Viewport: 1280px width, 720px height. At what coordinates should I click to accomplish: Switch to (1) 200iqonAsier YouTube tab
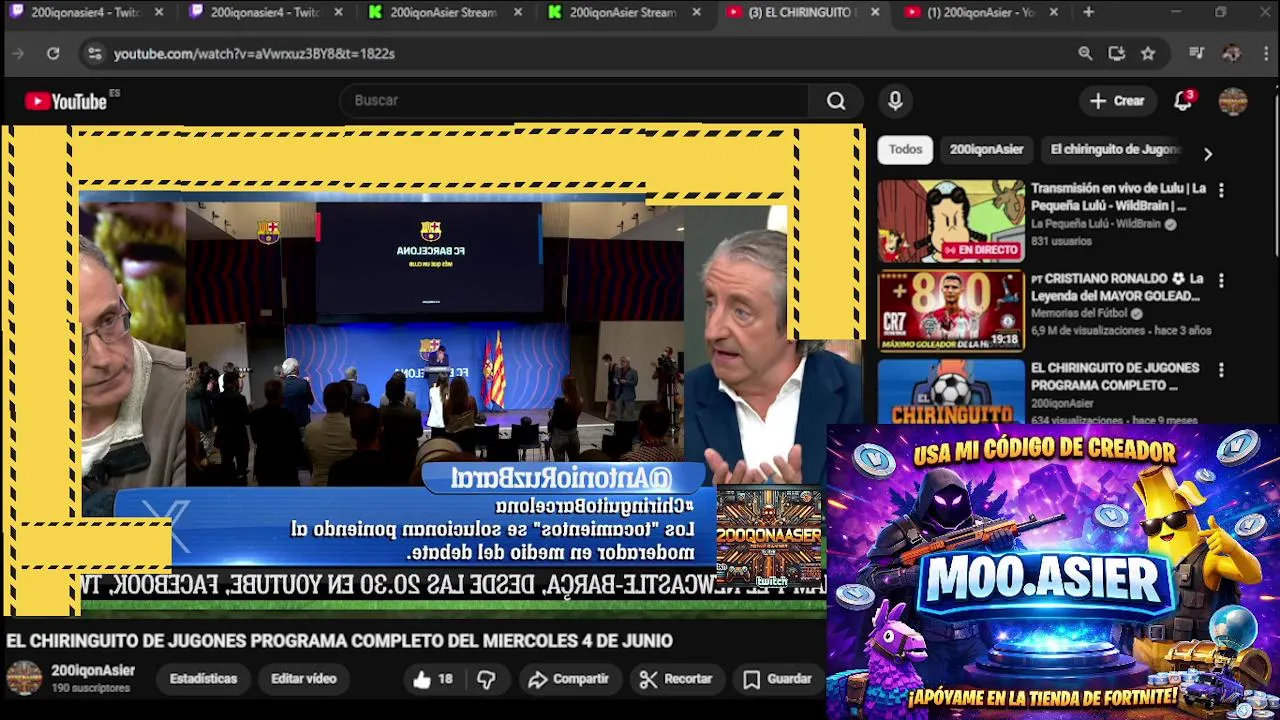coord(983,13)
